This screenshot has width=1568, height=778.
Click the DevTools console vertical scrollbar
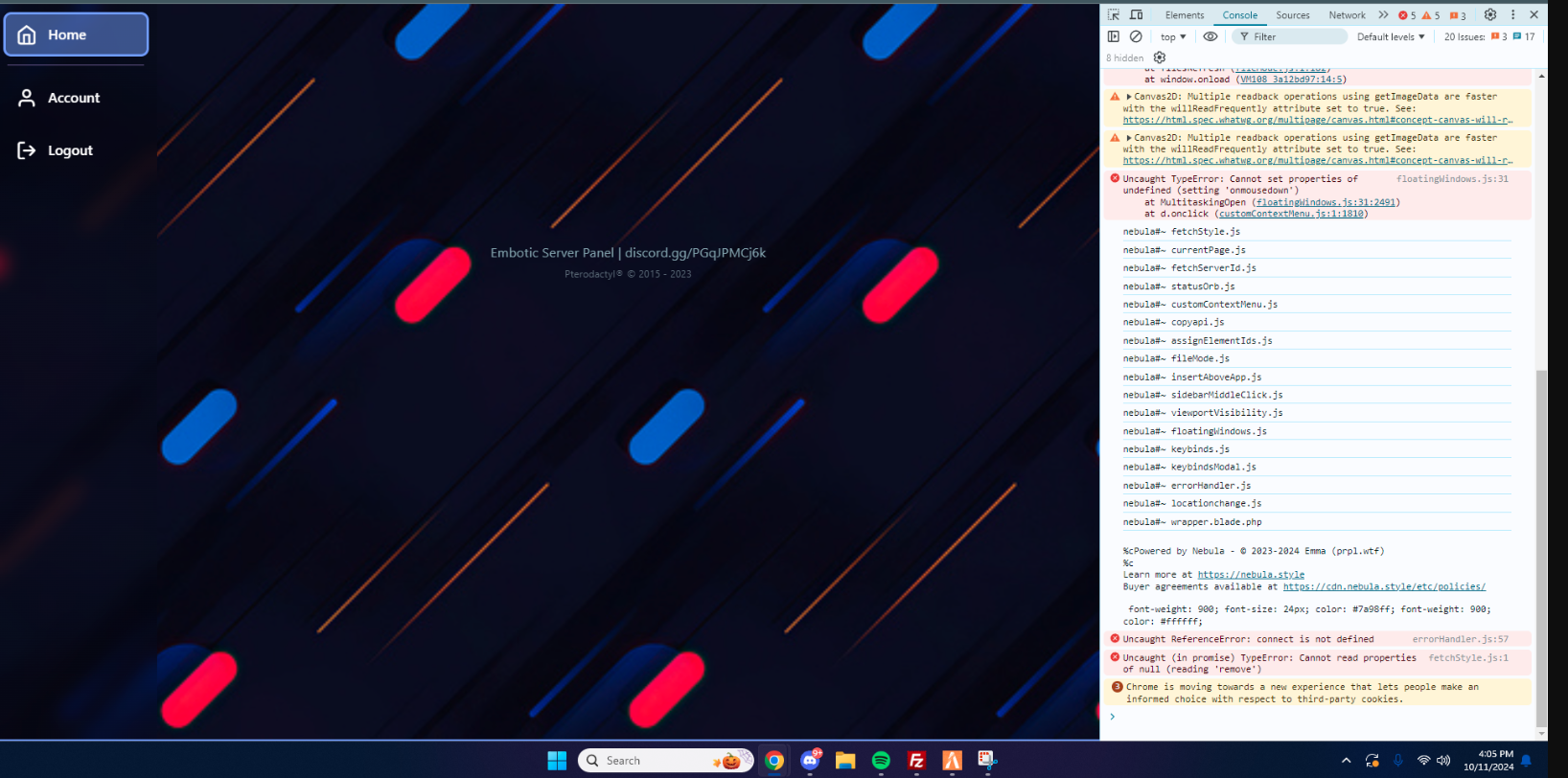pyautogui.click(x=1541, y=547)
